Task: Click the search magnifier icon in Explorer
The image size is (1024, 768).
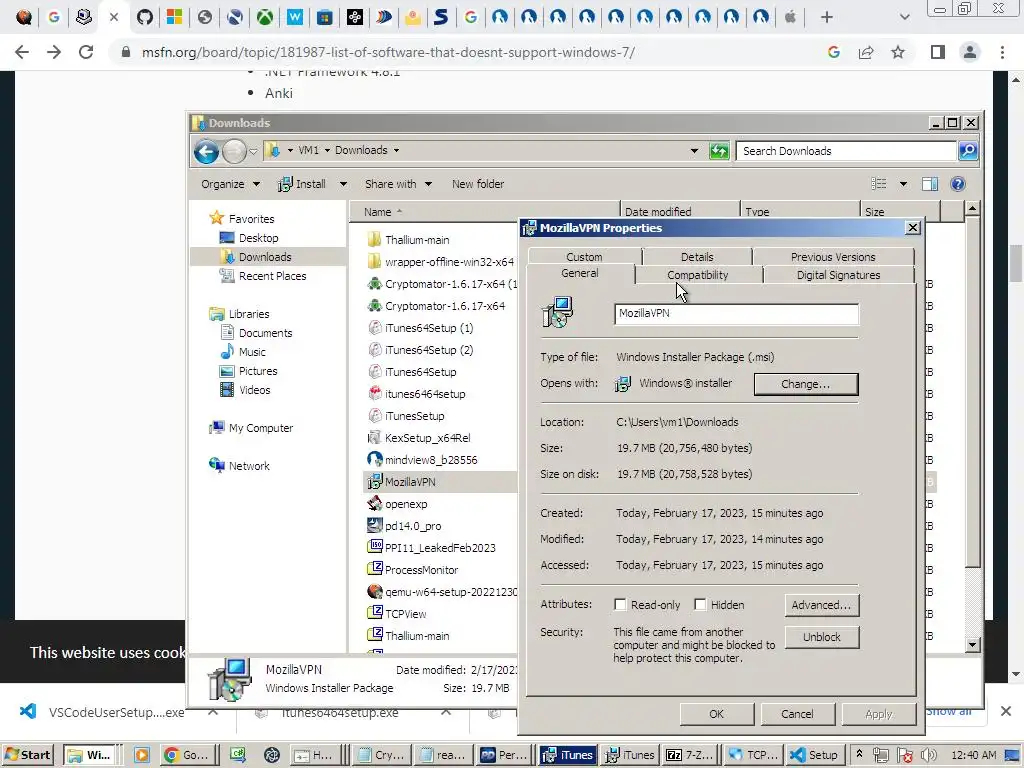Action: (x=968, y=151)
